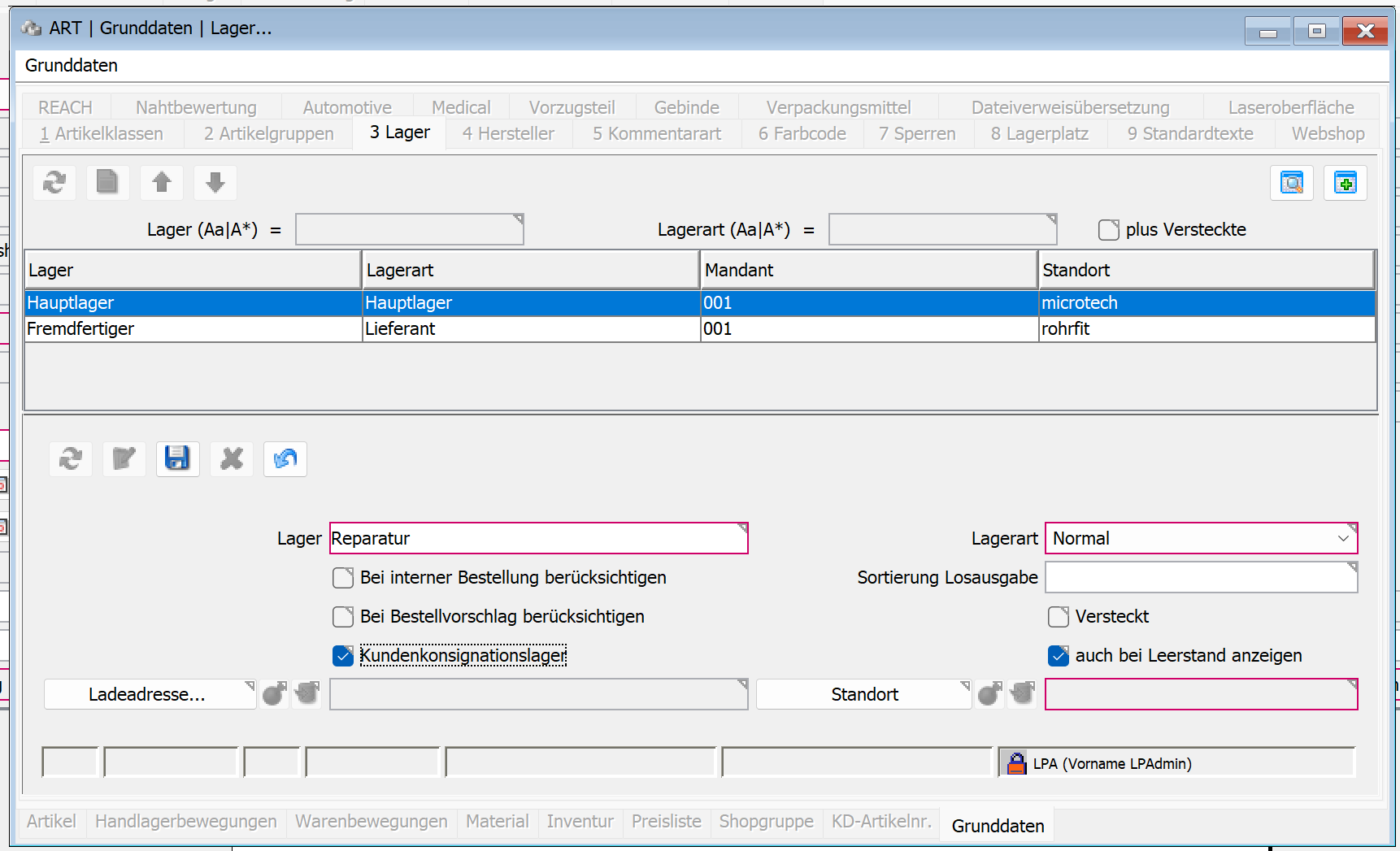
Task: Click the Lager input field containing Reparatur
Action: [537, 538]
